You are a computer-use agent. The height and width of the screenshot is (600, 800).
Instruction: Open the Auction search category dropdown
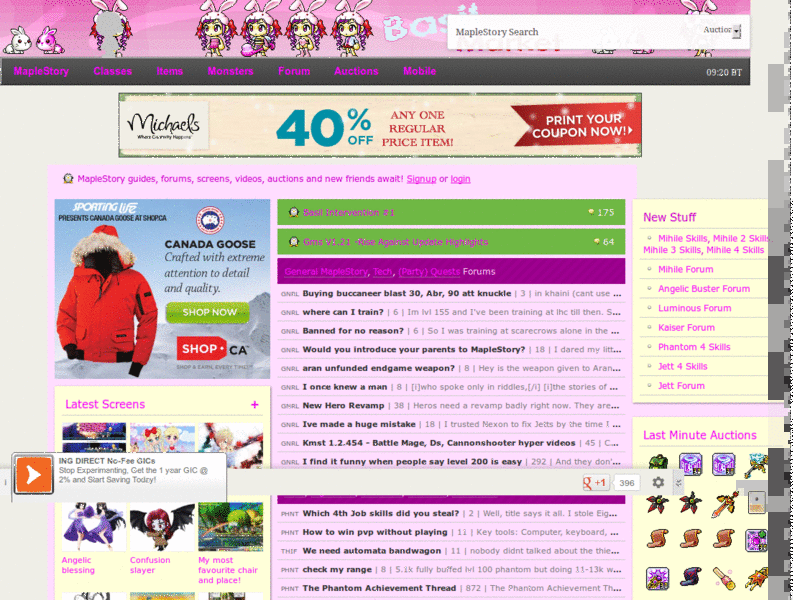click(722, 31)
